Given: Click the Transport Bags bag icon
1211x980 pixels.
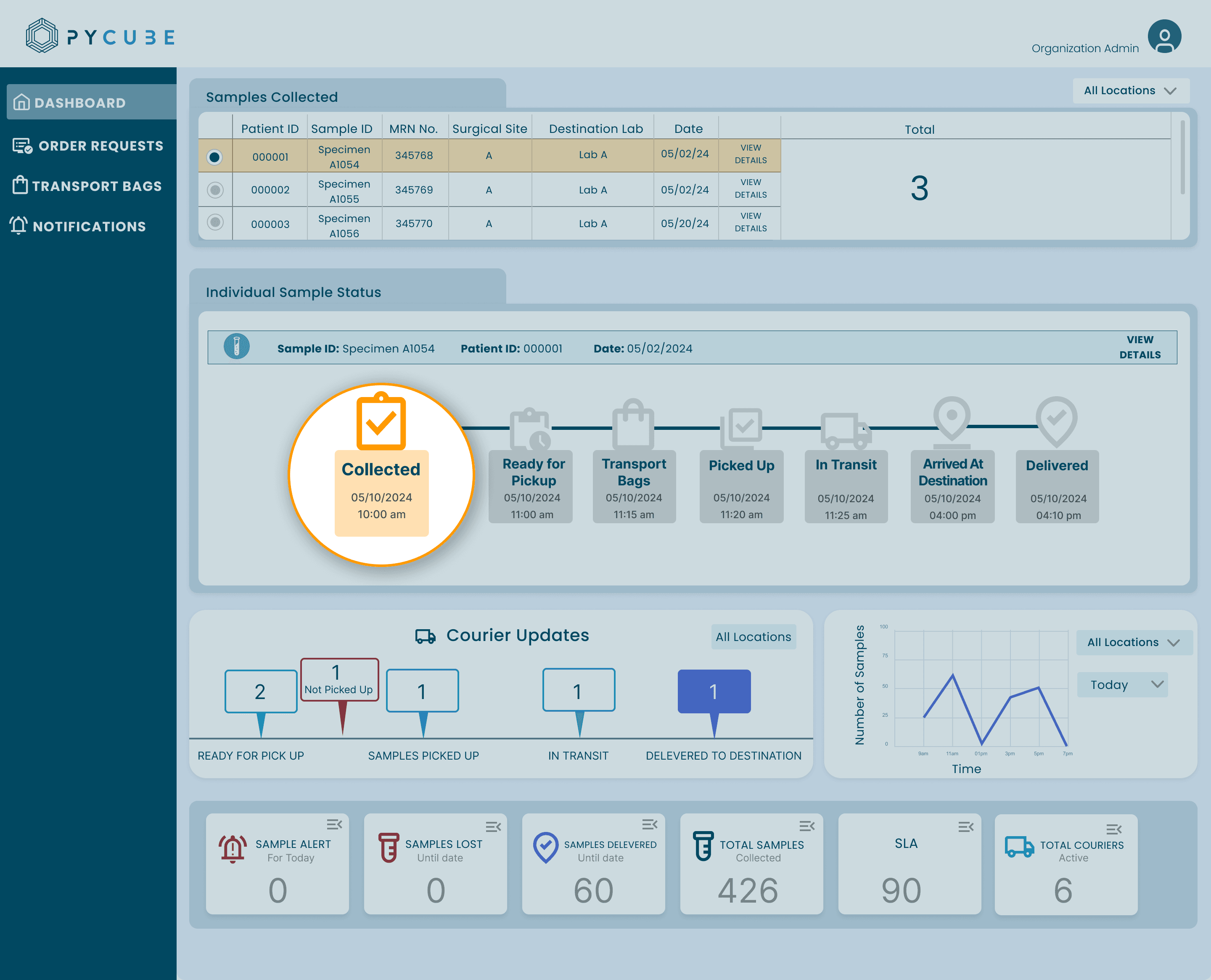Looking at the screenshot, I should 20,185.
